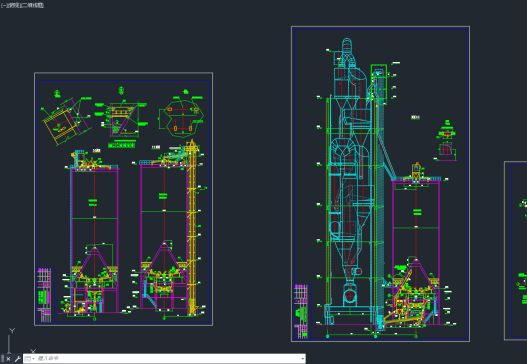Select the left sheet's title block table
Viewport: 527px width, 364px height.
(46, 295)
